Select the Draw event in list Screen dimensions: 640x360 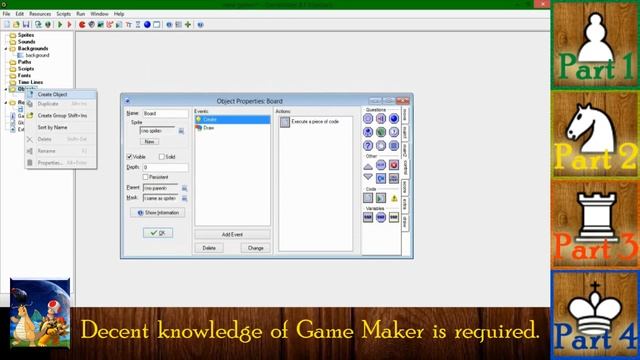tap(232, 128)
